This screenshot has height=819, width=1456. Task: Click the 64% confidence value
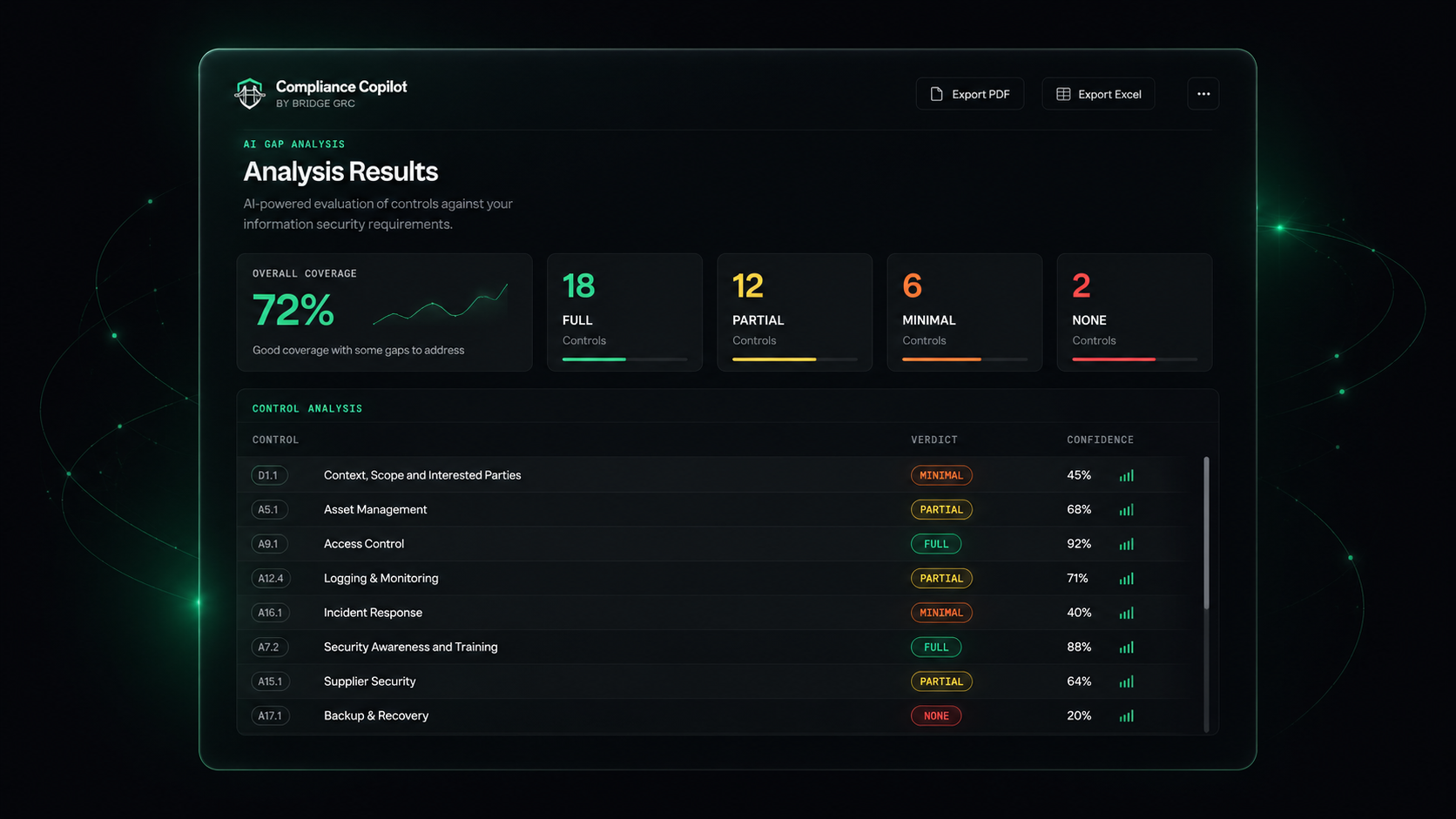coord(1079,681)
